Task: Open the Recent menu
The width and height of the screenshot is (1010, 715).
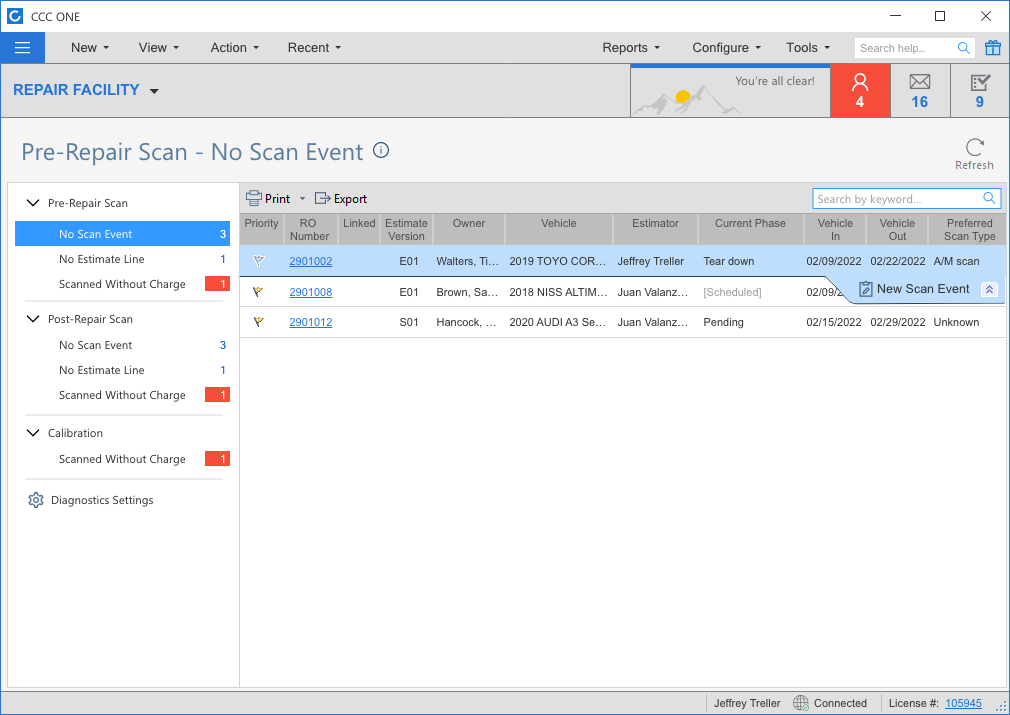Action: 314,48
